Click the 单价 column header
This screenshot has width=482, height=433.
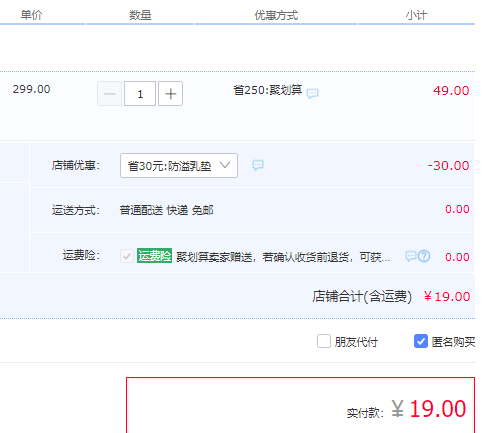pos(31,15)
